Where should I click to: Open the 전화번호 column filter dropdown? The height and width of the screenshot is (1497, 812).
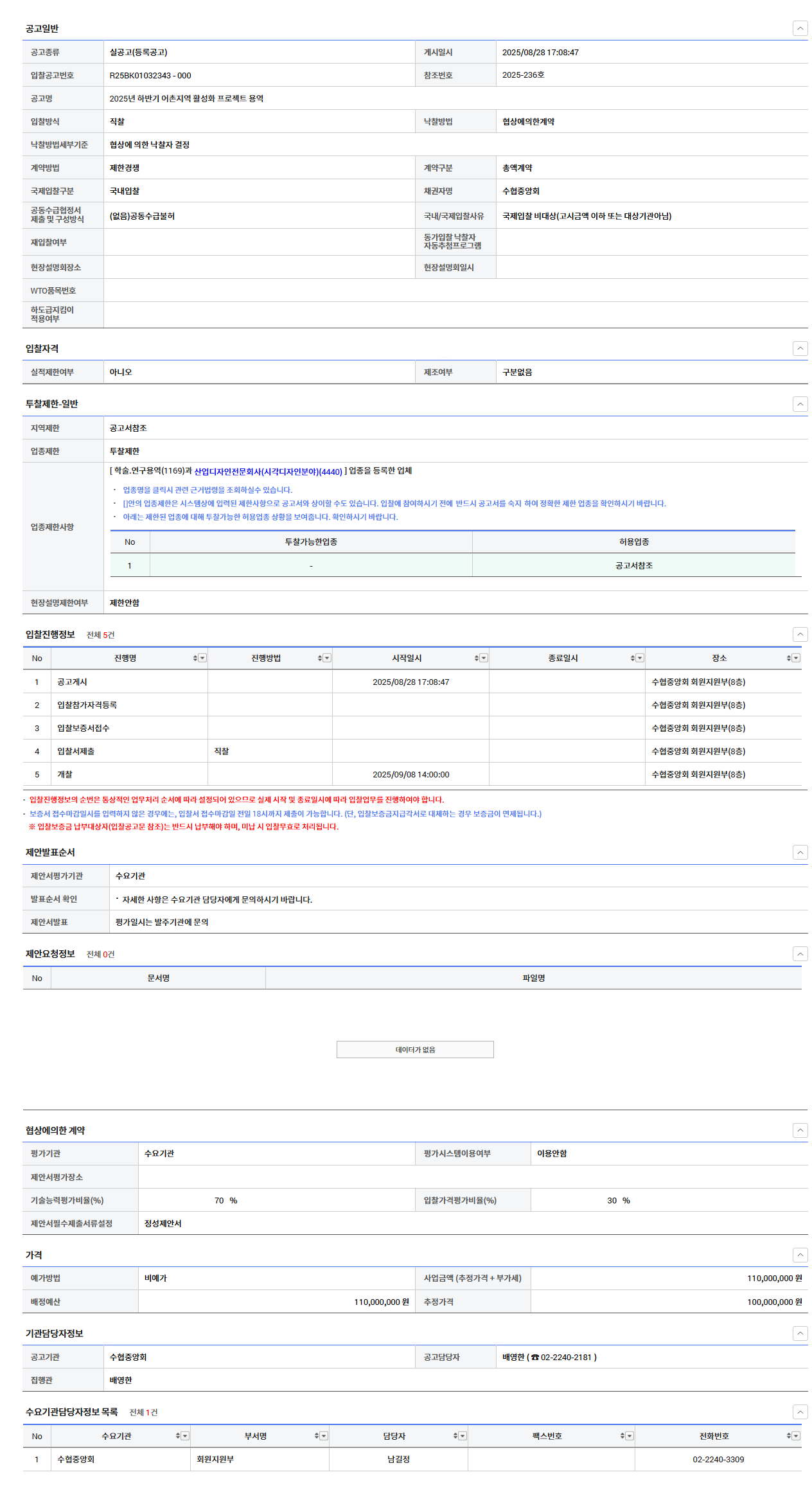point(796,1436)
